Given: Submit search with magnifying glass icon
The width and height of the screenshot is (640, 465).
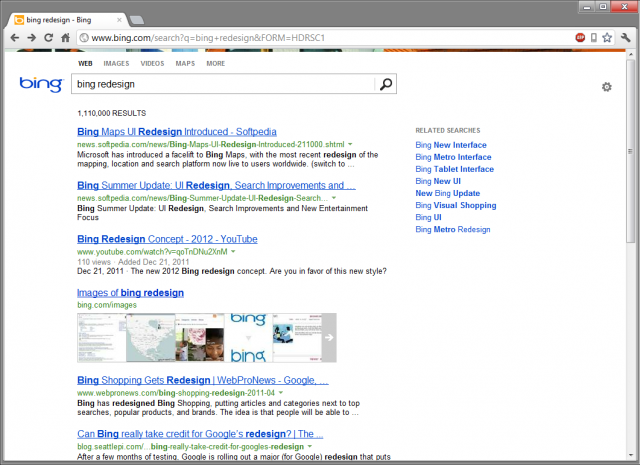Looking at the screenshot, I should (x=386, y=84).
